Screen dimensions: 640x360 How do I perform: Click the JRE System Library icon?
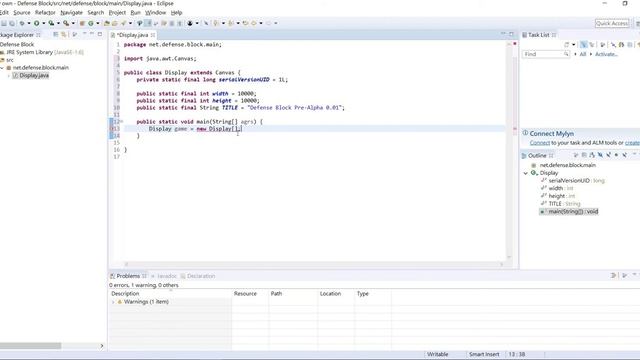[2, 52]
